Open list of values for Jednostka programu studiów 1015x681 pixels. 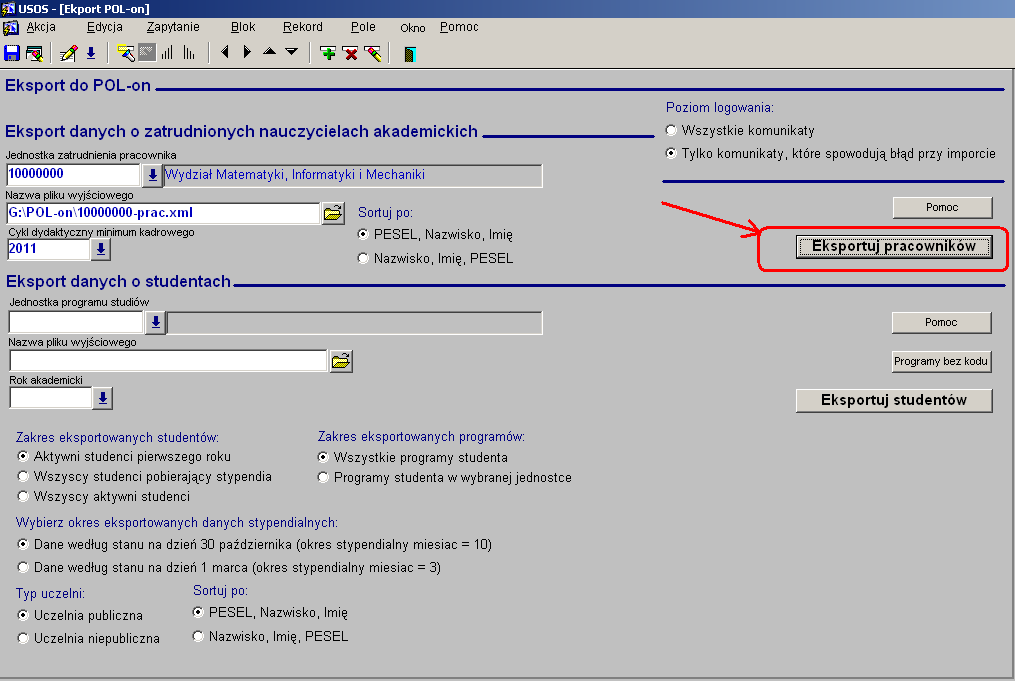155,322
